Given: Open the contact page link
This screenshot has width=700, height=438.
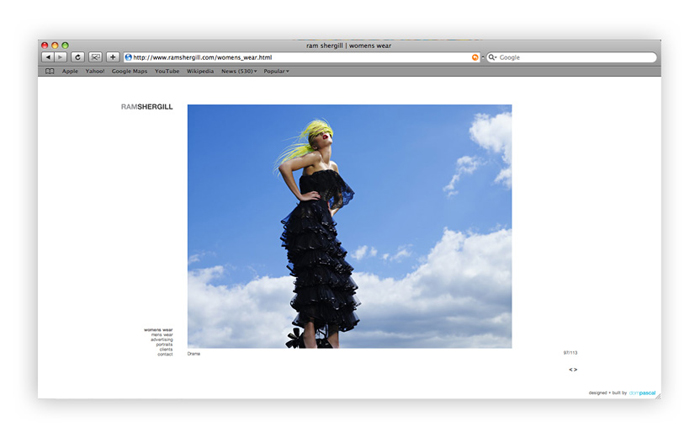Looking at the screenshot, I should point(165,355).
